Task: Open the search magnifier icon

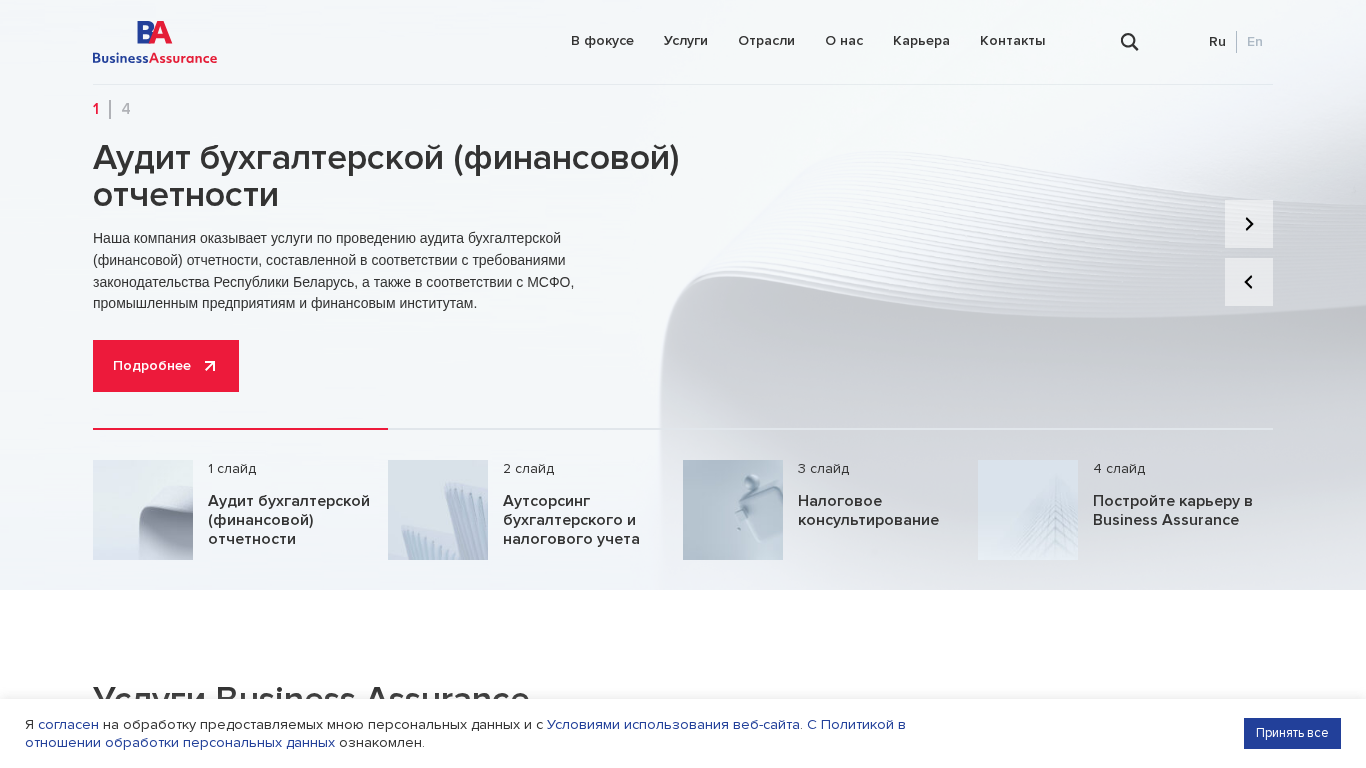Action: coord(1129,42)
